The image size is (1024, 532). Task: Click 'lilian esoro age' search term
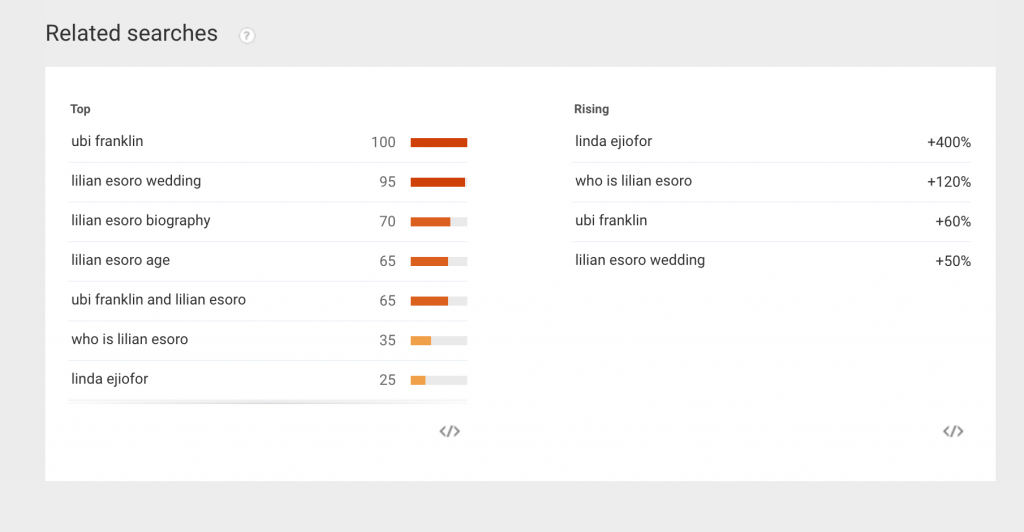point(121,260)
